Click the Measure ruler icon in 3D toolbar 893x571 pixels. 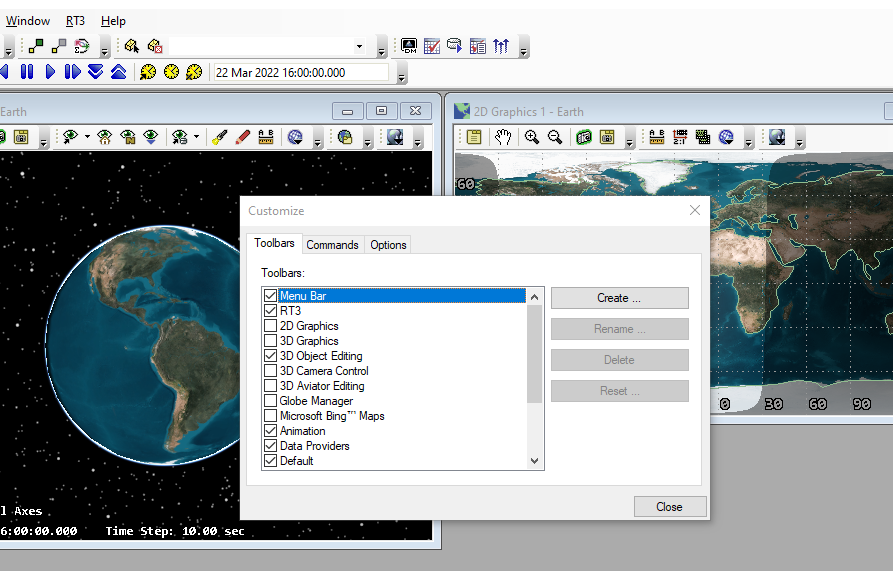click(266, 137)
